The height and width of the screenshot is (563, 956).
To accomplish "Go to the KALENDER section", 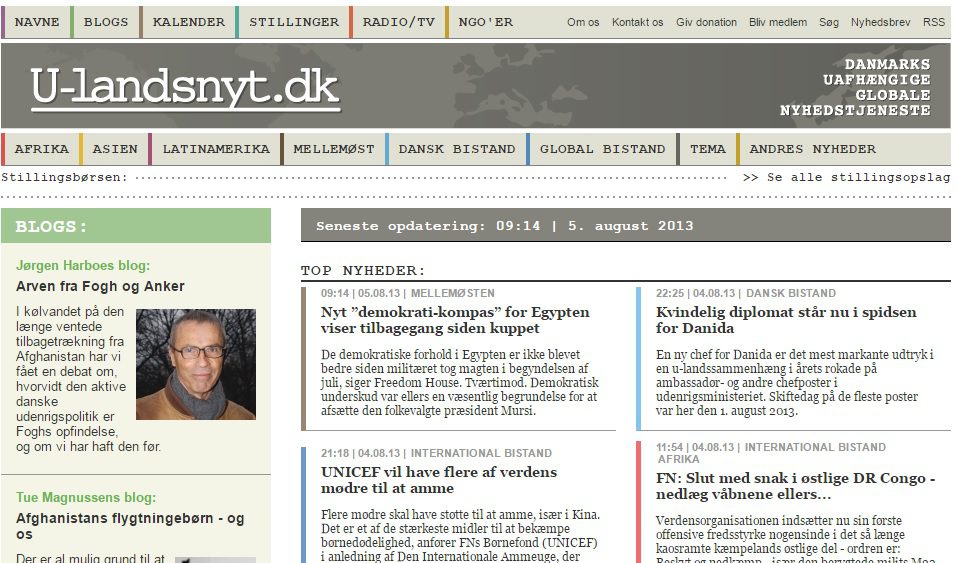I will coord(188,22).
